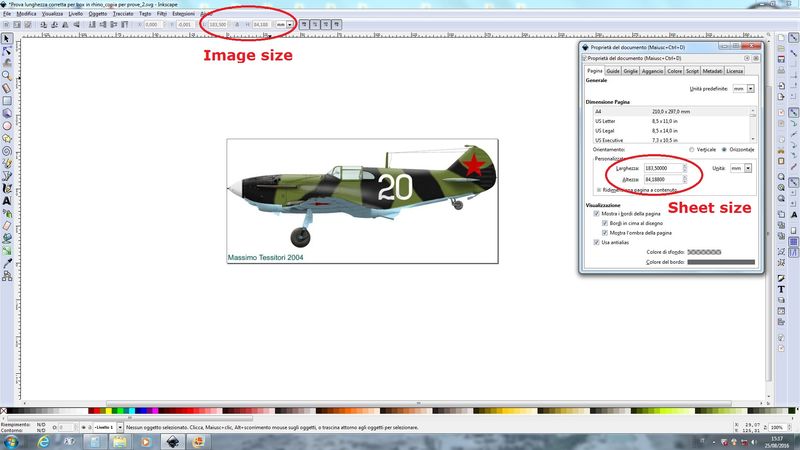The width and height of the screenshot is (800, 450).
Task: Switch to the Metadati tab
Action: click(x=712, y=71)
